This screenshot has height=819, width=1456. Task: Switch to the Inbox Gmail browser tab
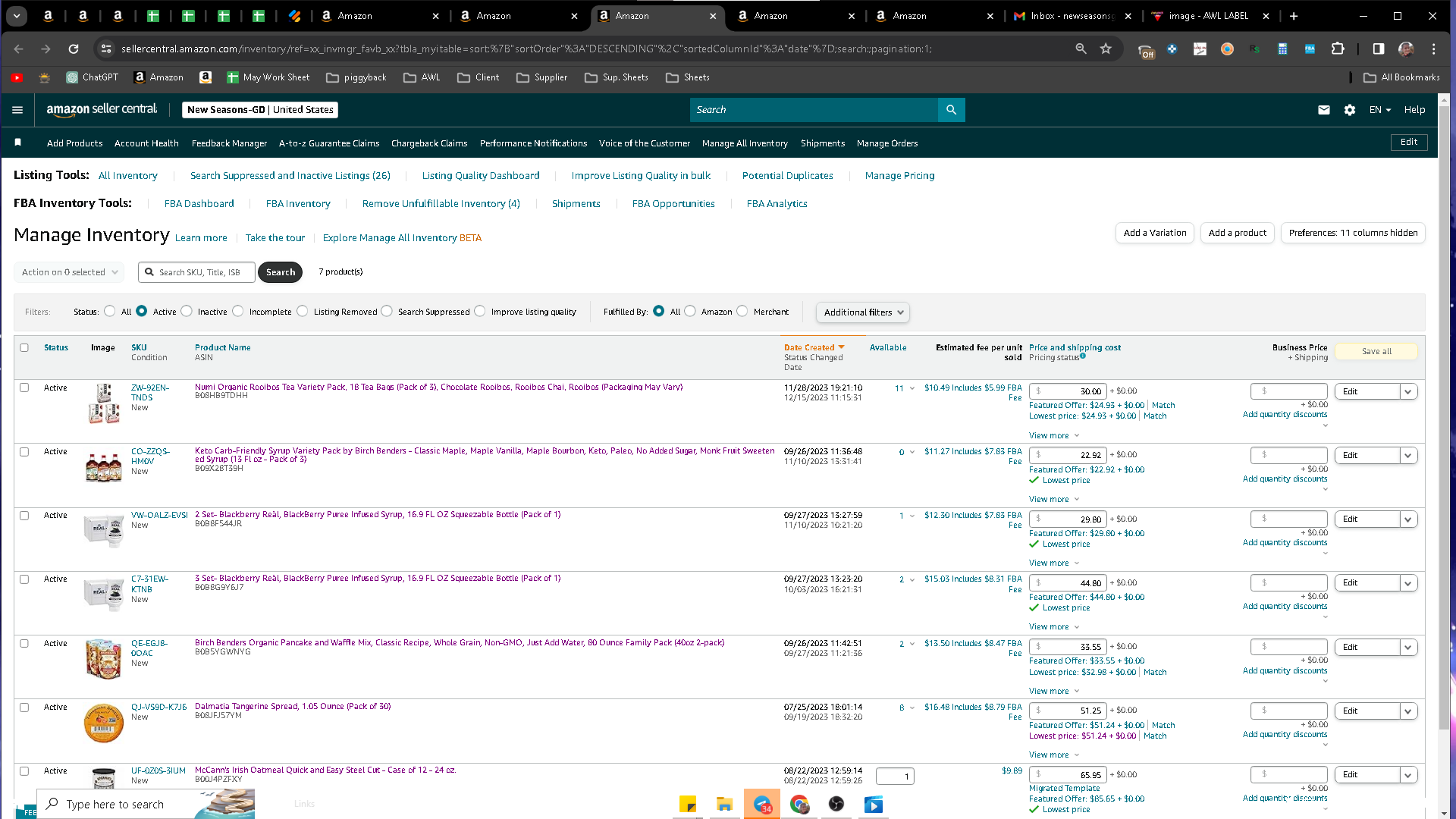[x=1072, y=16]
